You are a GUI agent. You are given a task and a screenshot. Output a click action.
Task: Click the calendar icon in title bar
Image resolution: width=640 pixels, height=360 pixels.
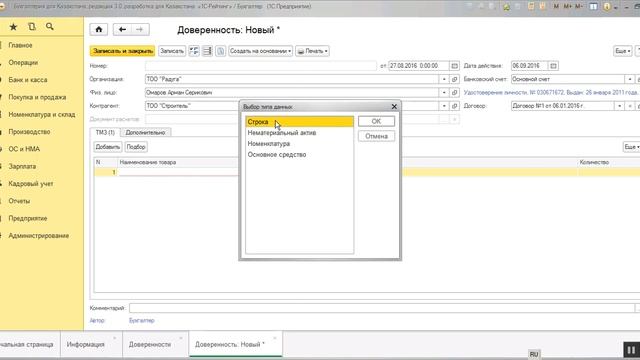[x=542, y=7]
